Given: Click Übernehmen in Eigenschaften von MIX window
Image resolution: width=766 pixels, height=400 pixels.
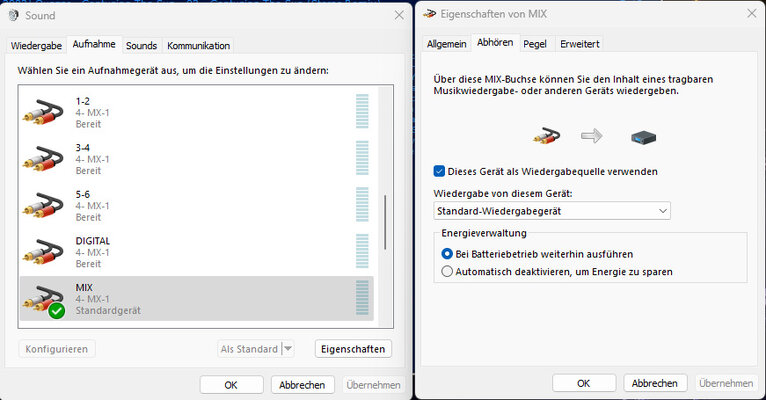Looking at the screenshot, I should coord(726,383).
